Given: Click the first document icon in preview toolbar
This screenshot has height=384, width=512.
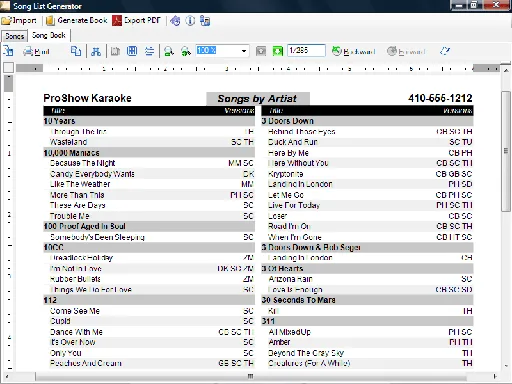Looking at the screenshot, I should [8, 51].
